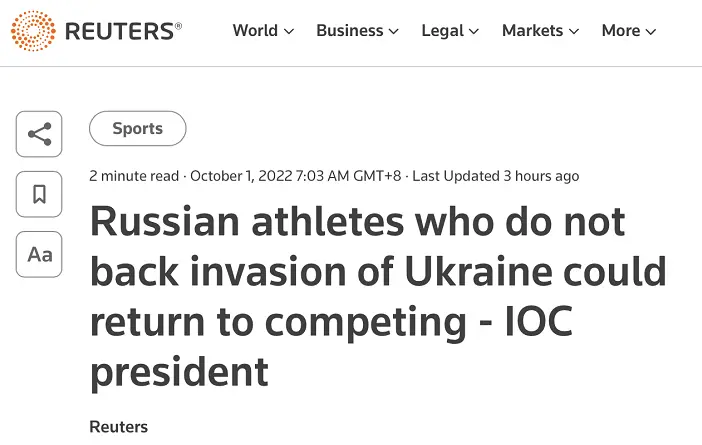Open the Aa text size control
The height and width of the screenshot is (445, 702).
pos(39,254)
